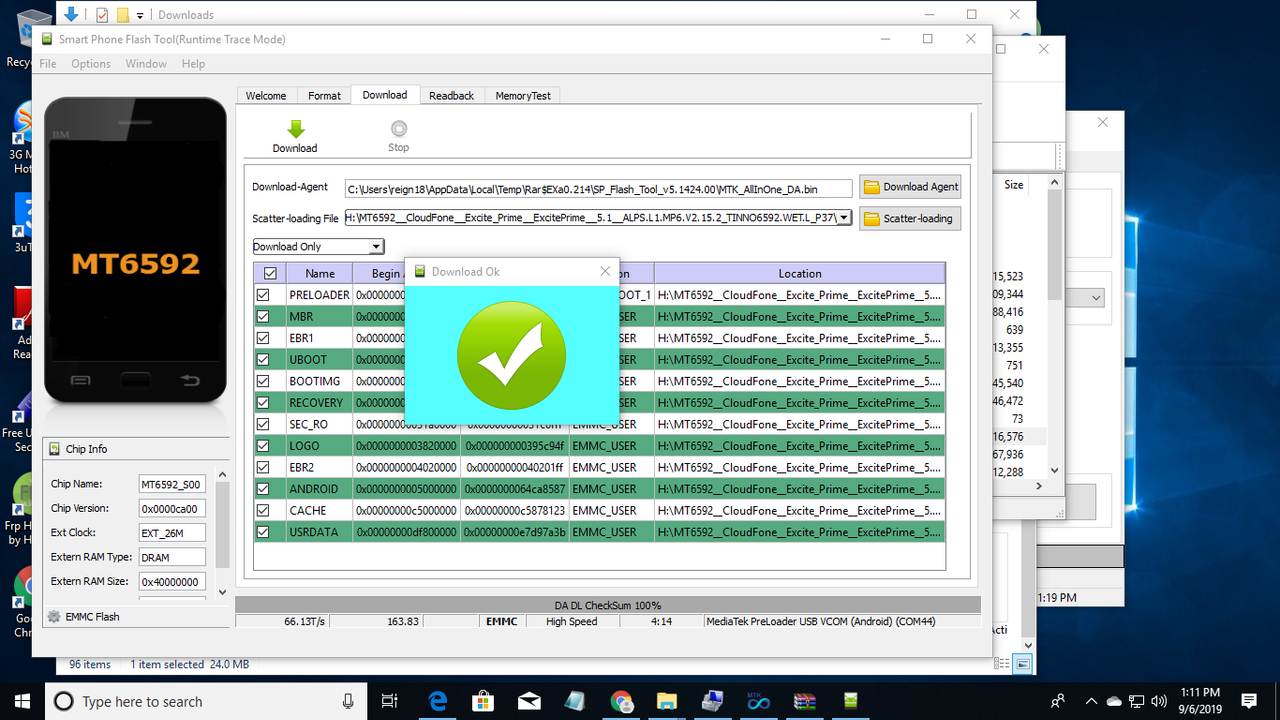Uncheck the USRDATA partition checkbox

pyautogui.click(x=263, y=532)
